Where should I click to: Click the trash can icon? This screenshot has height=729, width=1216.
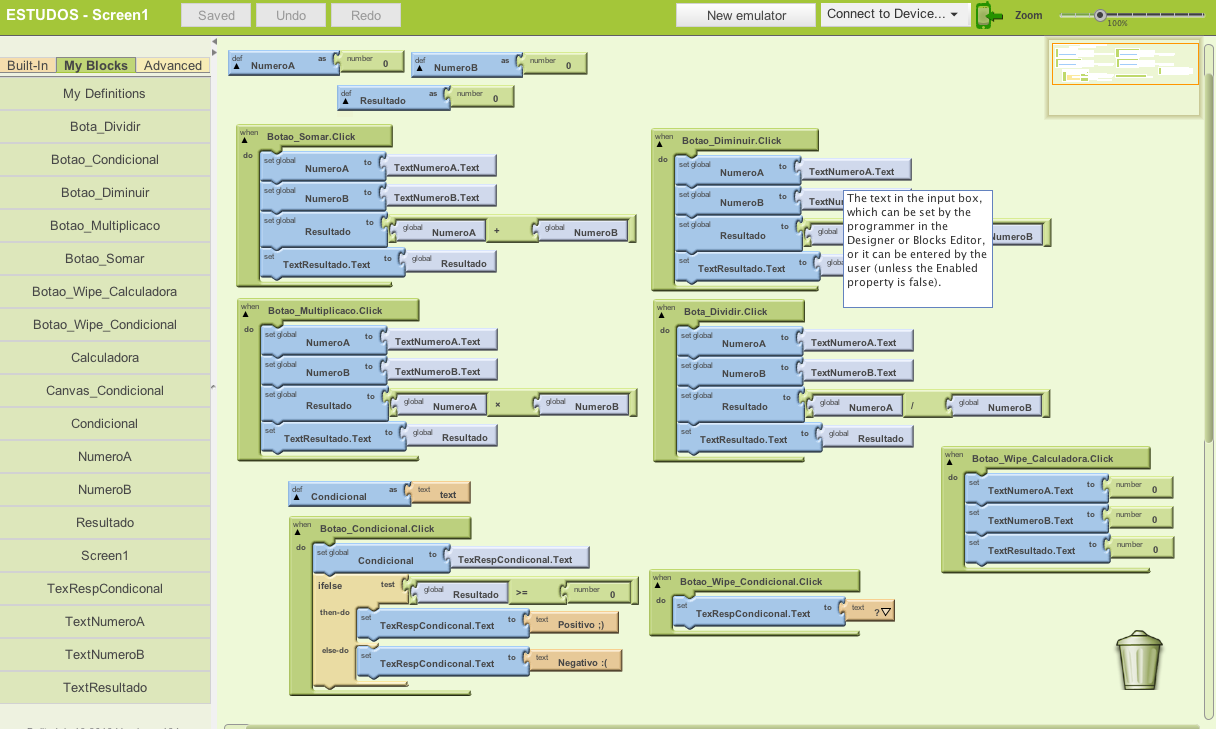[x=1140, y=660]
